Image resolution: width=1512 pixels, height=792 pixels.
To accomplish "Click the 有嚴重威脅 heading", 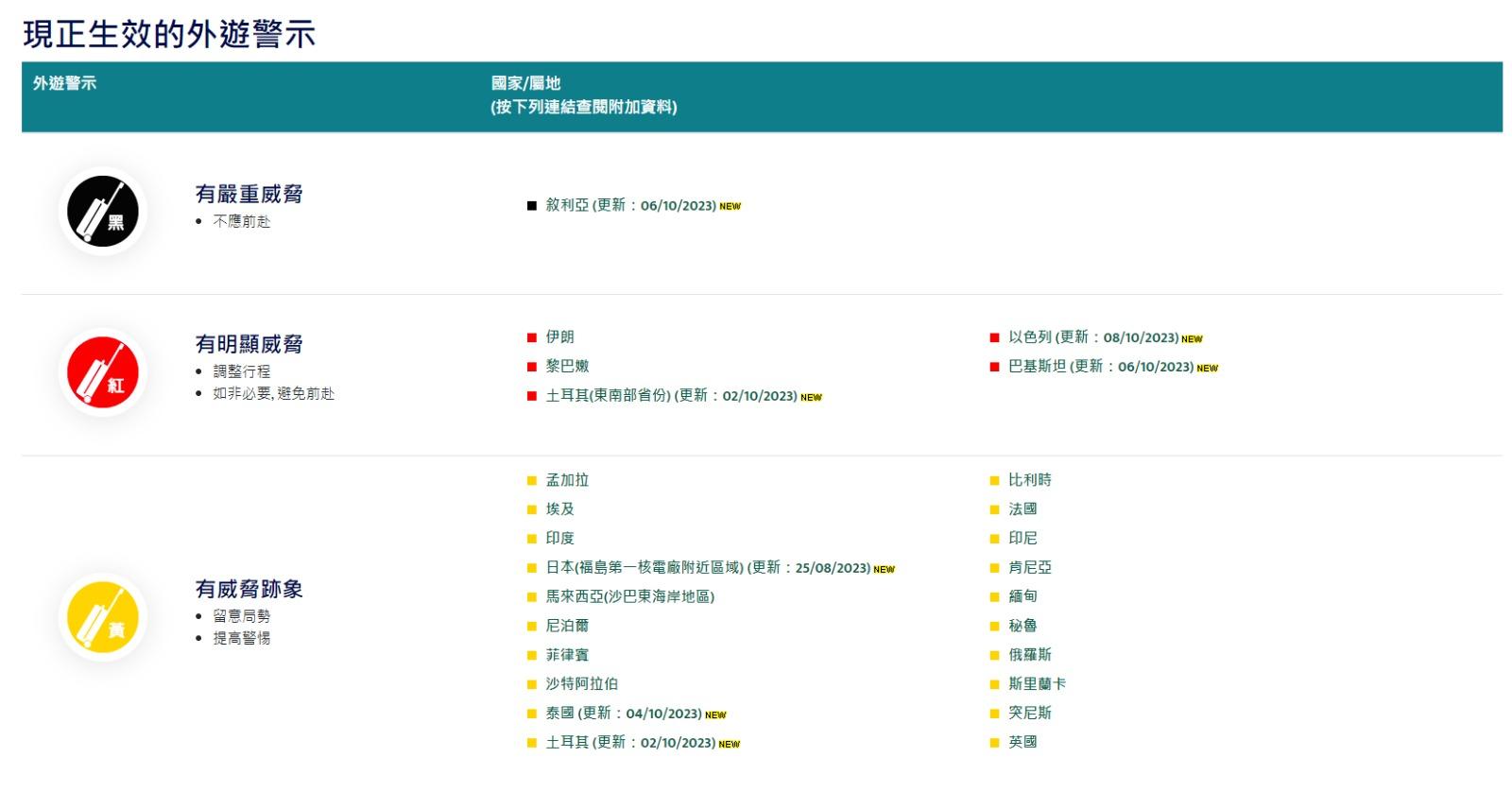I will point(249,194).
